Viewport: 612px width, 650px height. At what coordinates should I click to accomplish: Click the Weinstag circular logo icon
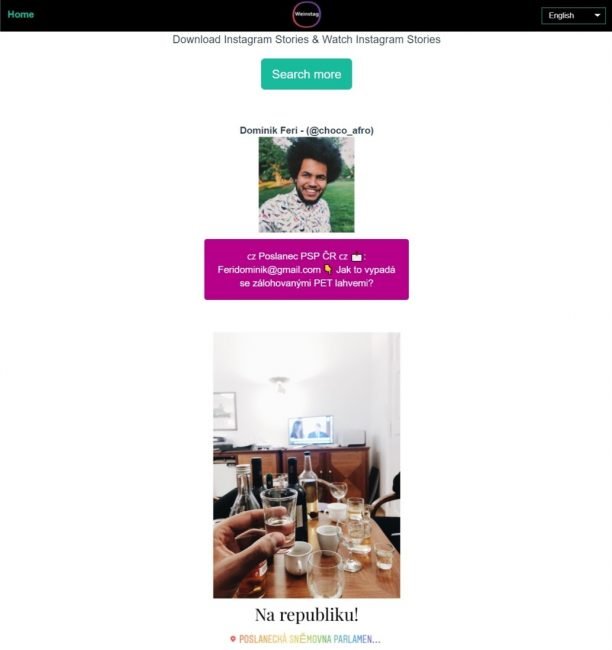306,15
